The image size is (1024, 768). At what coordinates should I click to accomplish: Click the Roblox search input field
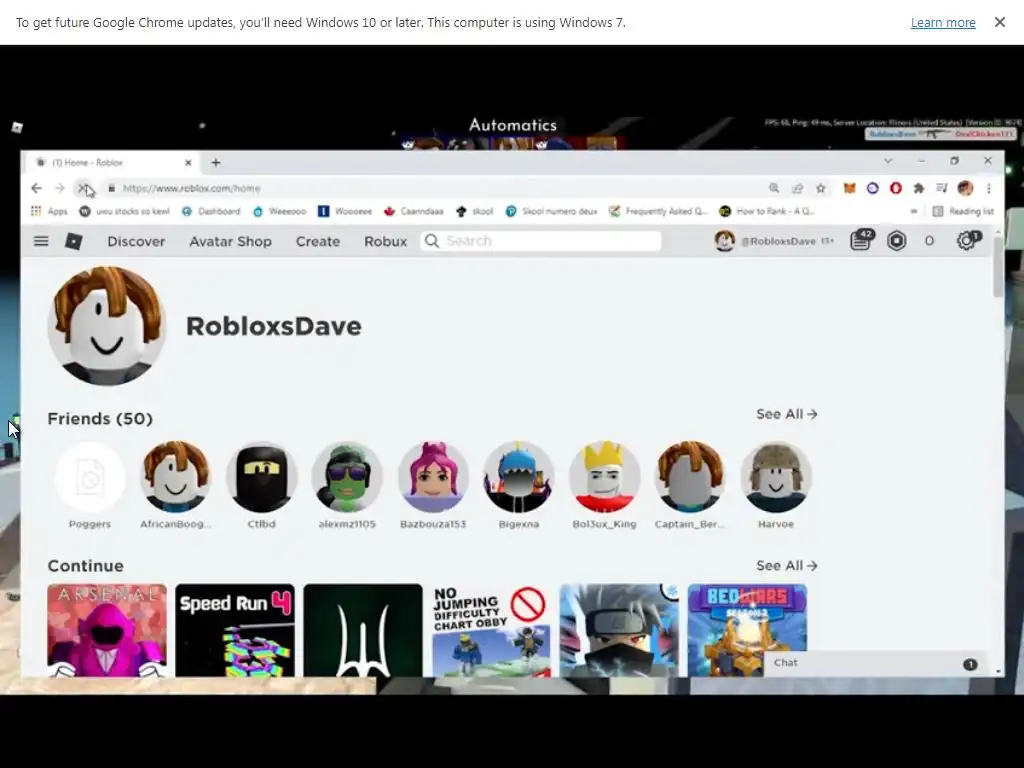tap(541, 241)
